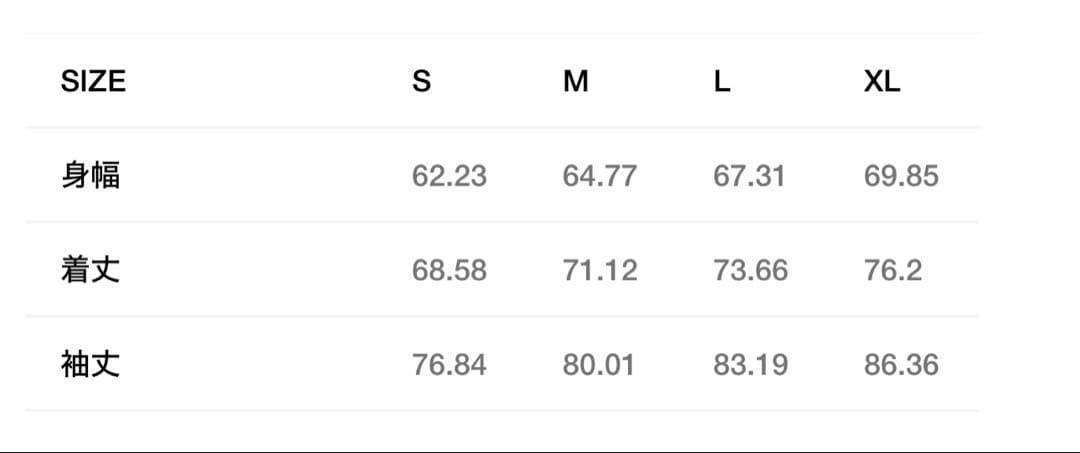This screenshot has width=1080, height=453.
Task: Click the 71.12 length value
Action: click(599, 270)
